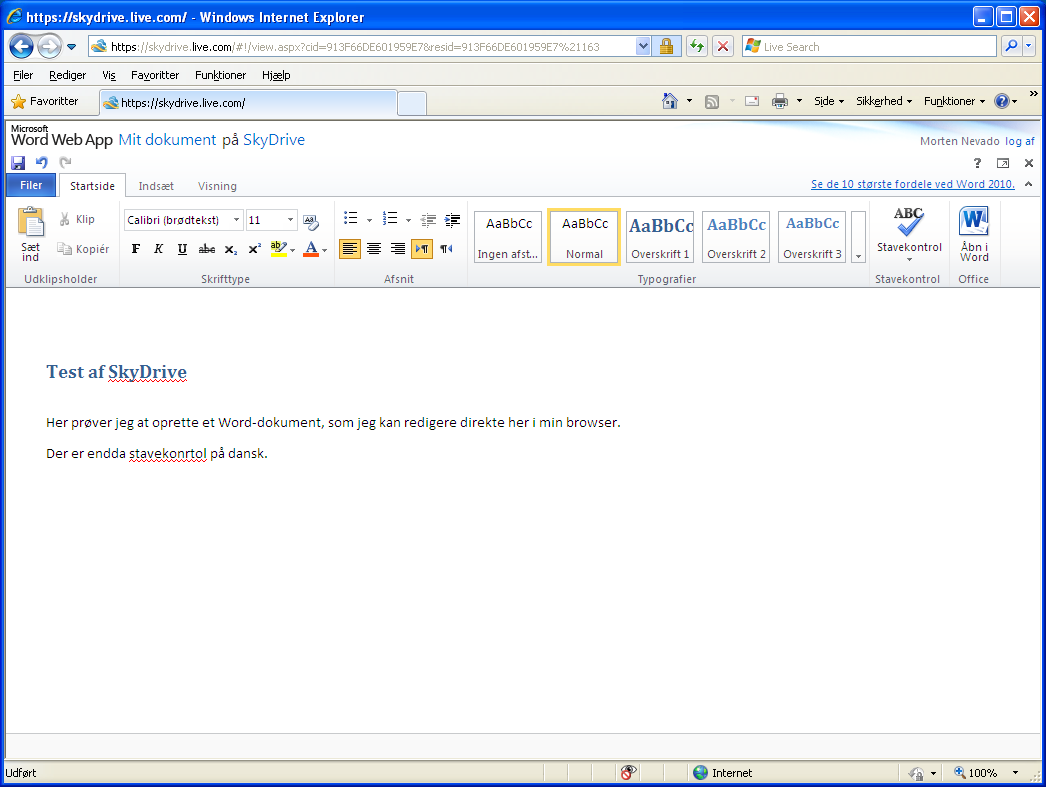Image resolution: width=1046 pixels, height=787 pixels.
Task: Enable center paragraph alignment
Action: [x=374, y=249]
